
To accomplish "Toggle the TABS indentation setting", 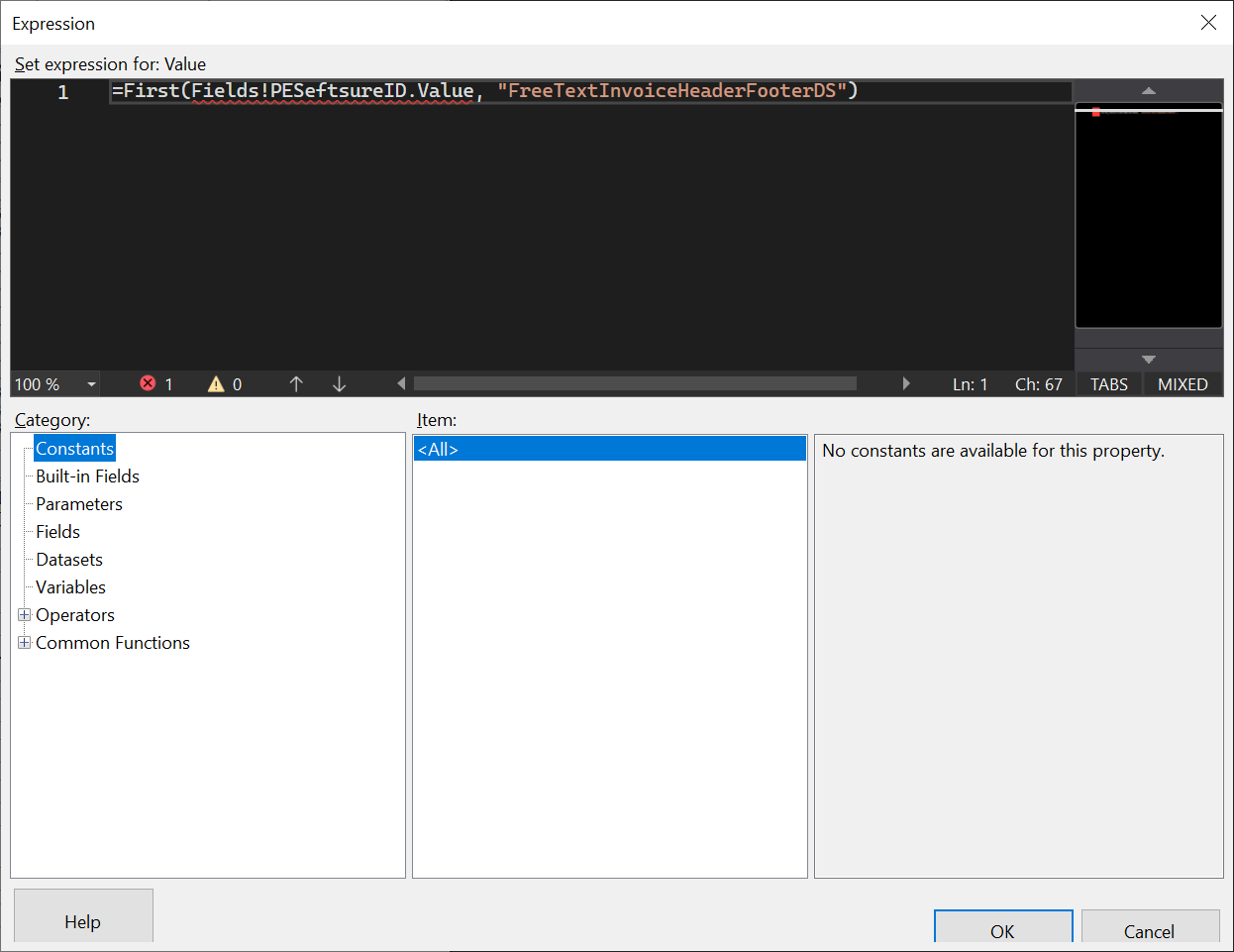I will 1109,384.
